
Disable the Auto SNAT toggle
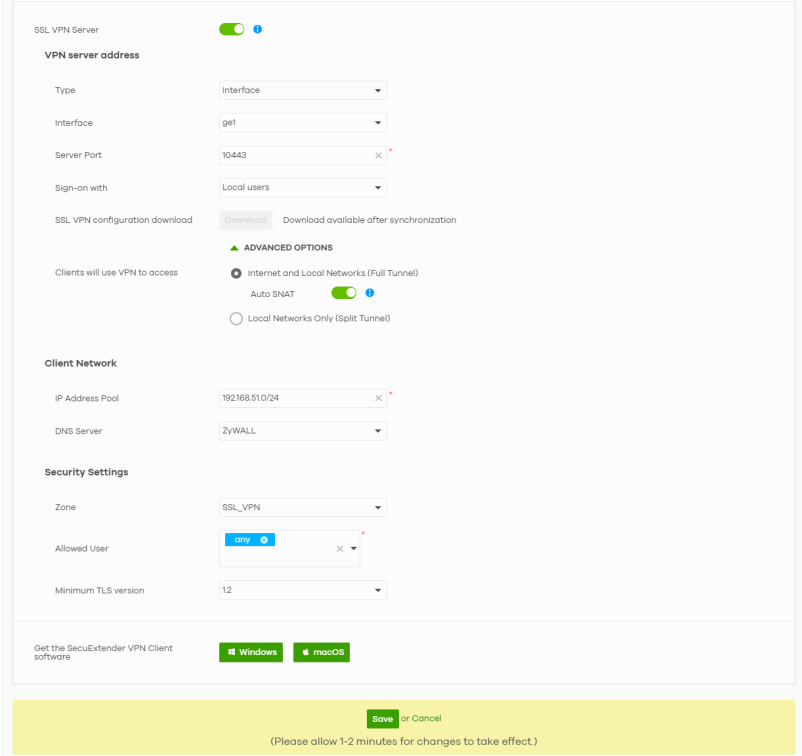pyautogui.click(x=344, y=293)
